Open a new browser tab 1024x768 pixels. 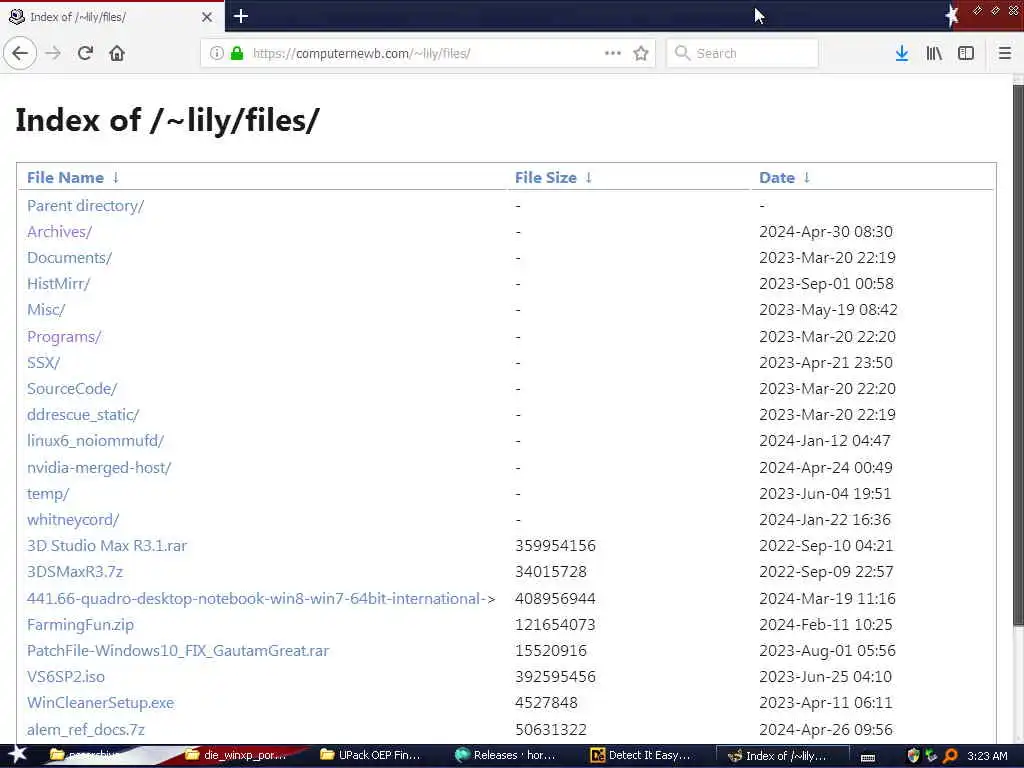point(241,16)
